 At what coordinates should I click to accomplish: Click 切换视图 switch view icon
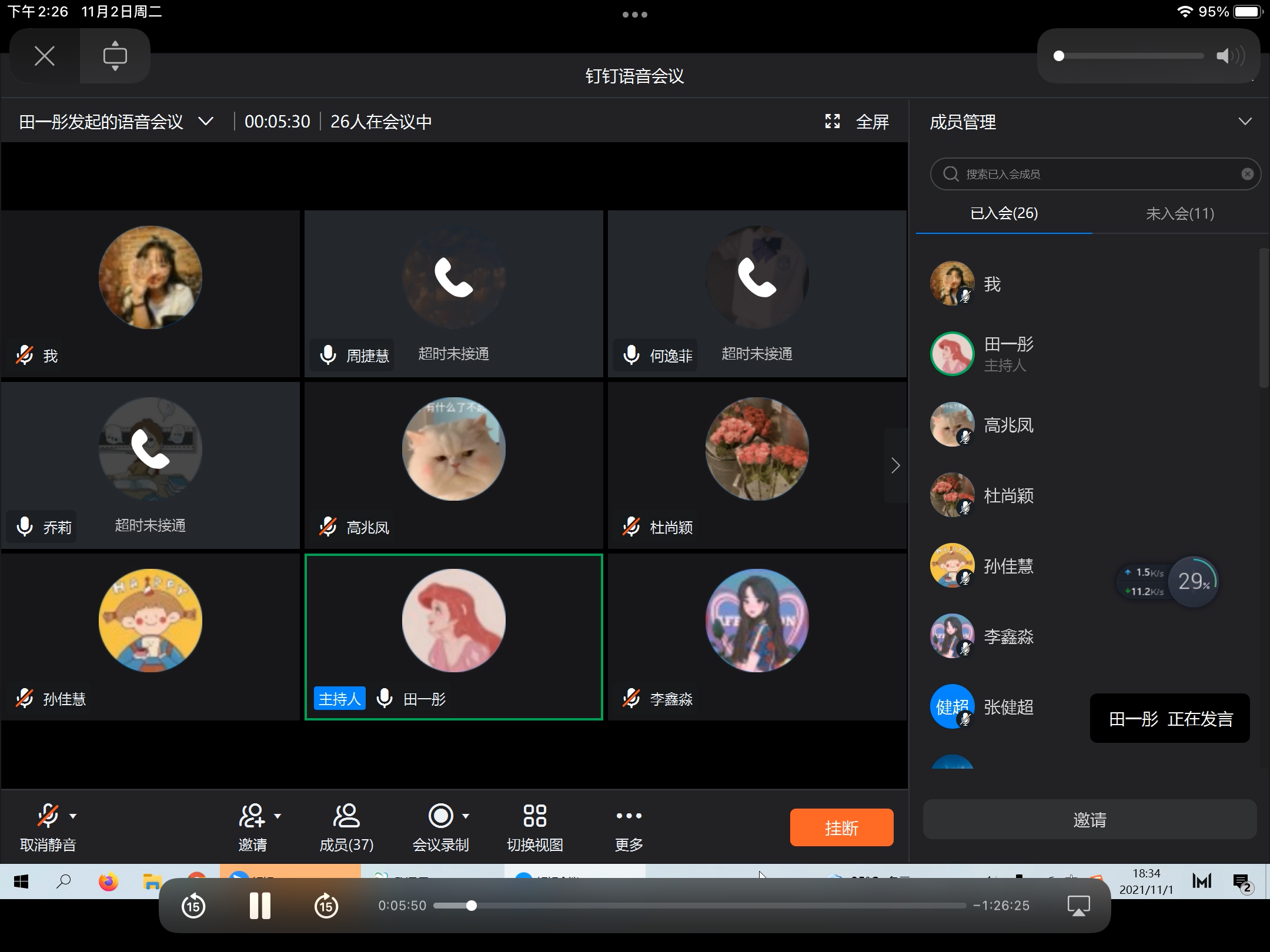(x=534, y=816)
